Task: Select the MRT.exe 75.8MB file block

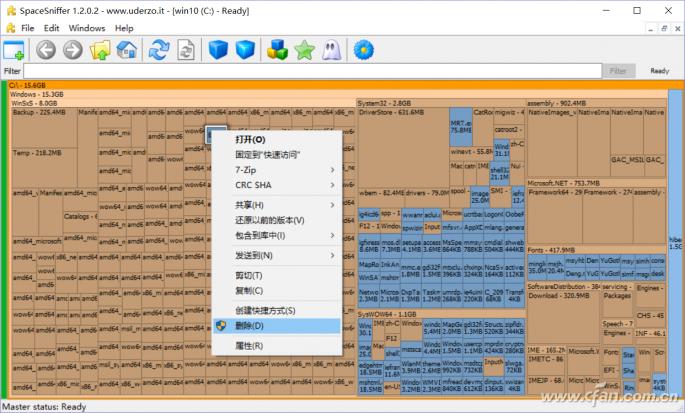Action: 461,127
